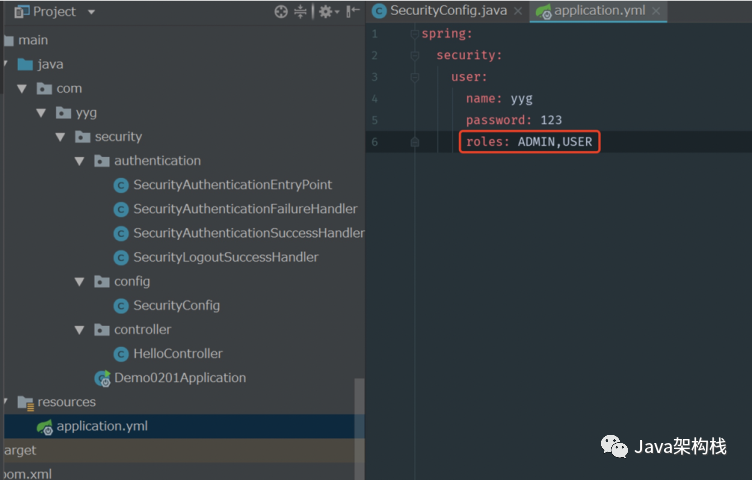
Task: Click the 'name: yyg' line in editor
Action: tap(499, 99)
